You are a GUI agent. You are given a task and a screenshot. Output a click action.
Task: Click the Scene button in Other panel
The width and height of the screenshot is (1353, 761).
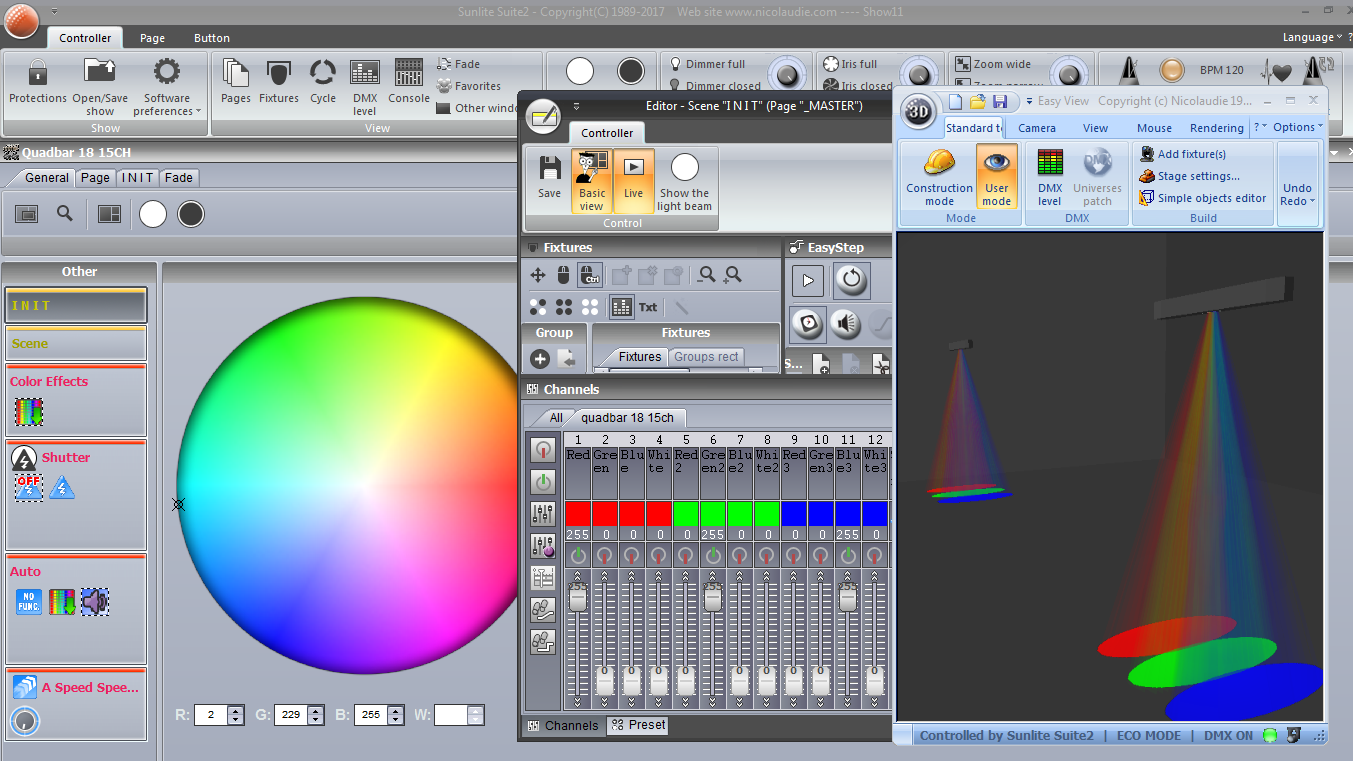pos(76,343)
